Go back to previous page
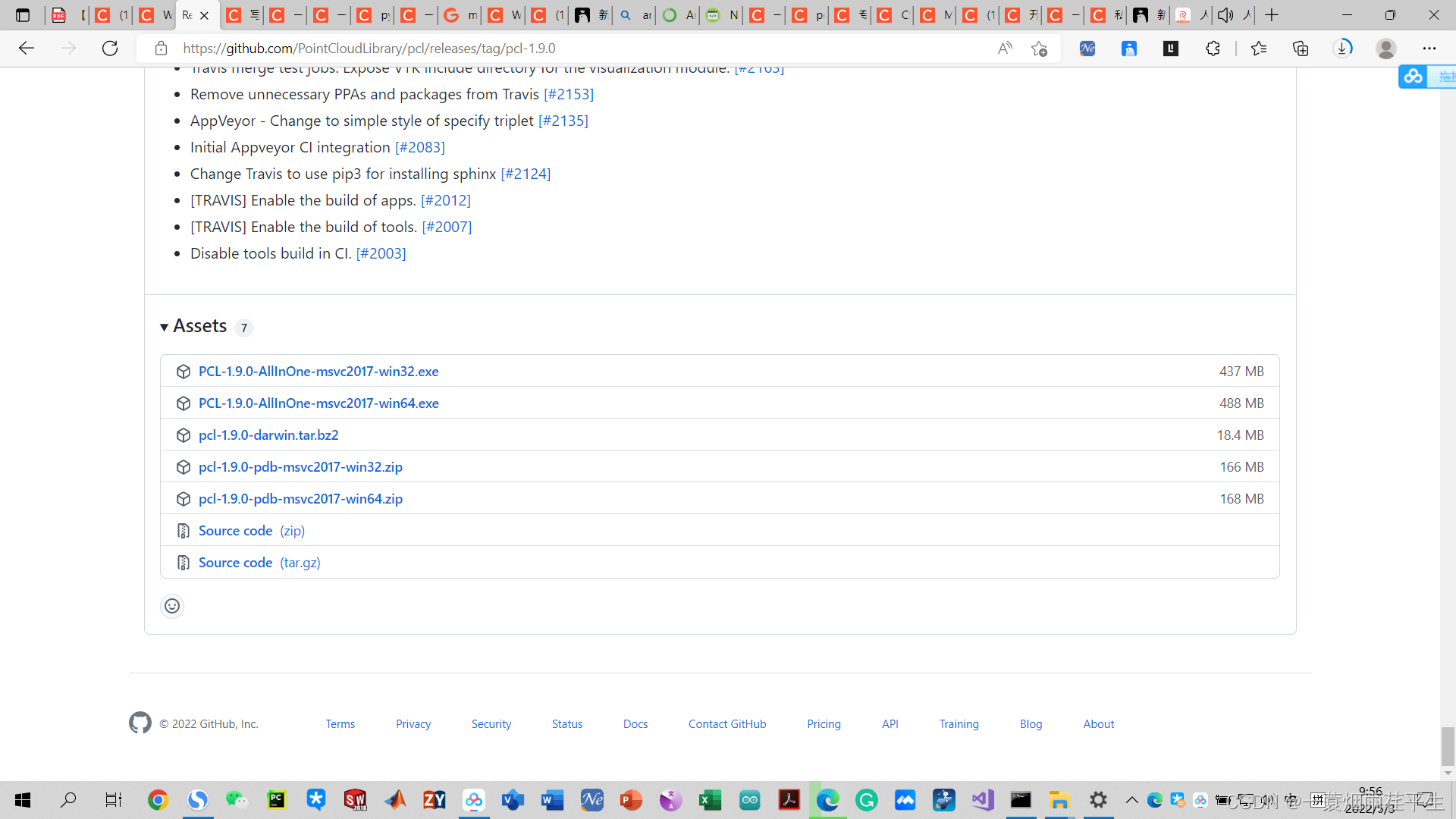This screenshot has height=819, width=1456. coord(27,49)
